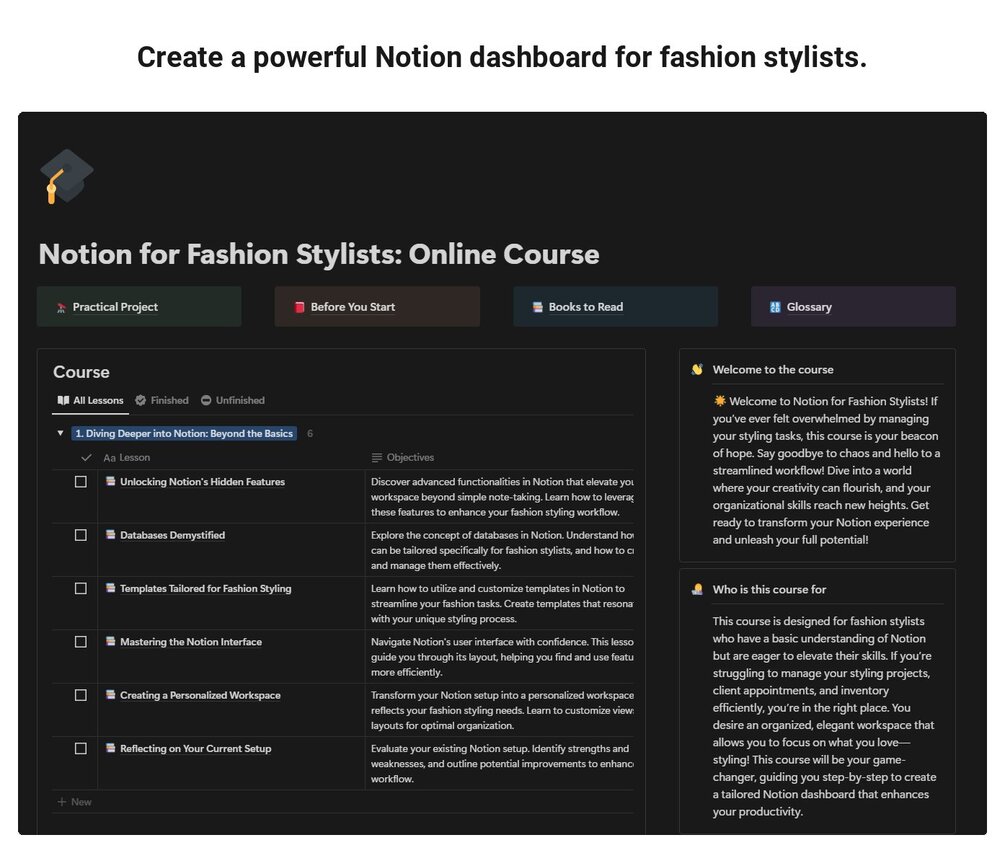
Task: Click objectives cell starting Evaluate your existing Notion setup
Action: pyautogui.click(x=499, y=764)
